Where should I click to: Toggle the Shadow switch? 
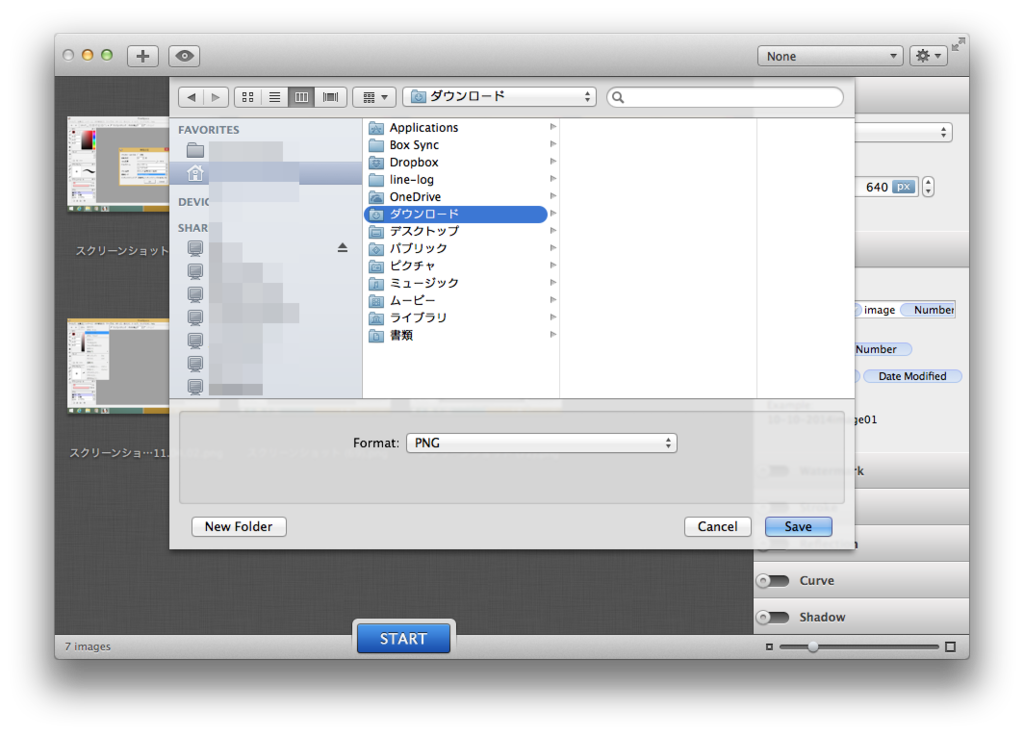[773, 617]
